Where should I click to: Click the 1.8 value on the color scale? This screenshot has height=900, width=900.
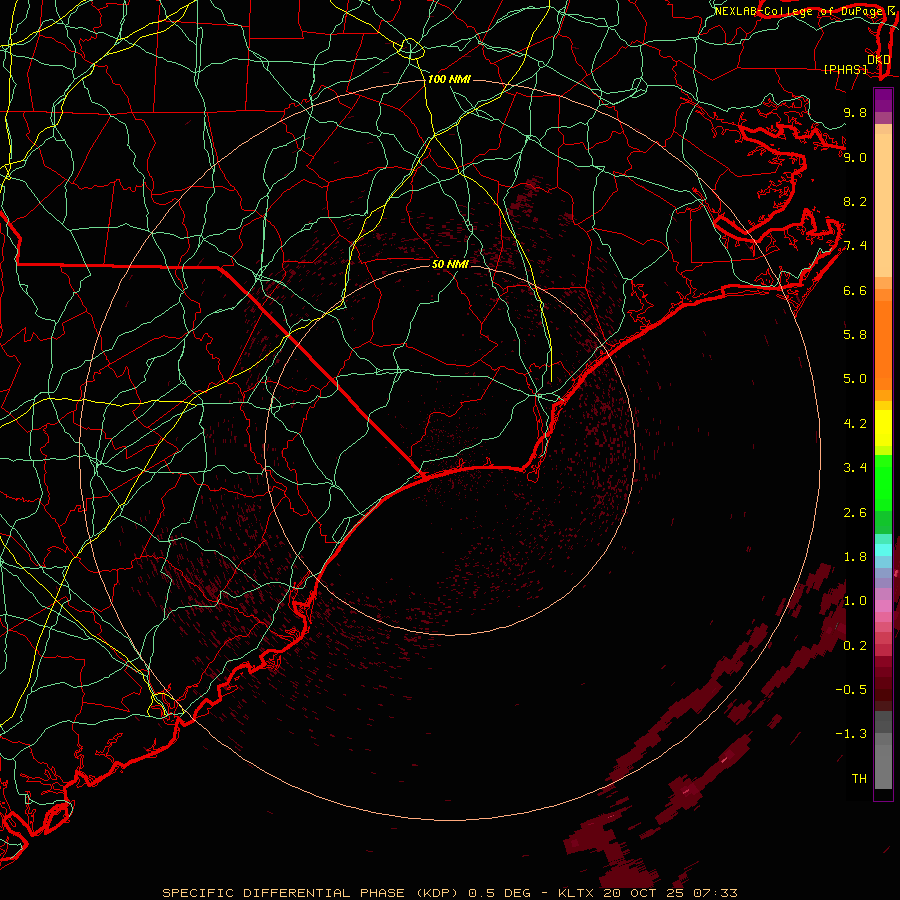855,557
